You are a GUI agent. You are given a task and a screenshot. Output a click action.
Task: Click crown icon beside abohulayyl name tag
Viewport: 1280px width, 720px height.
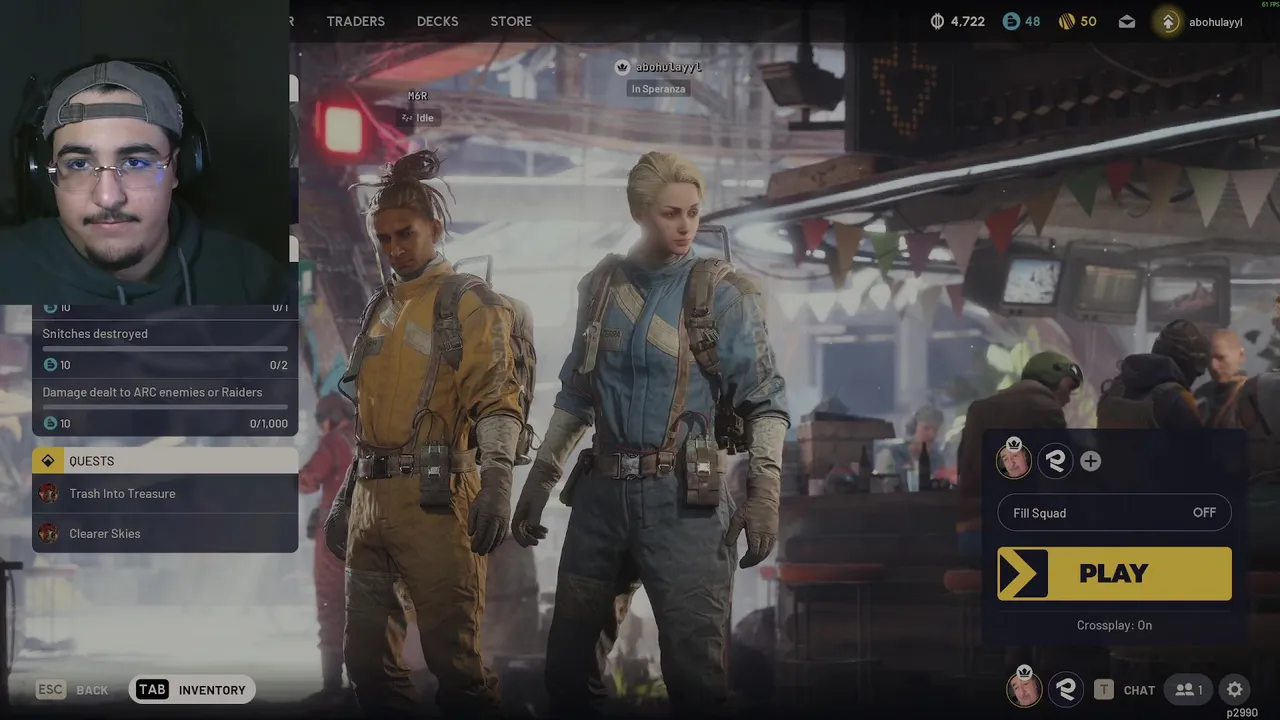pos(623,67)
